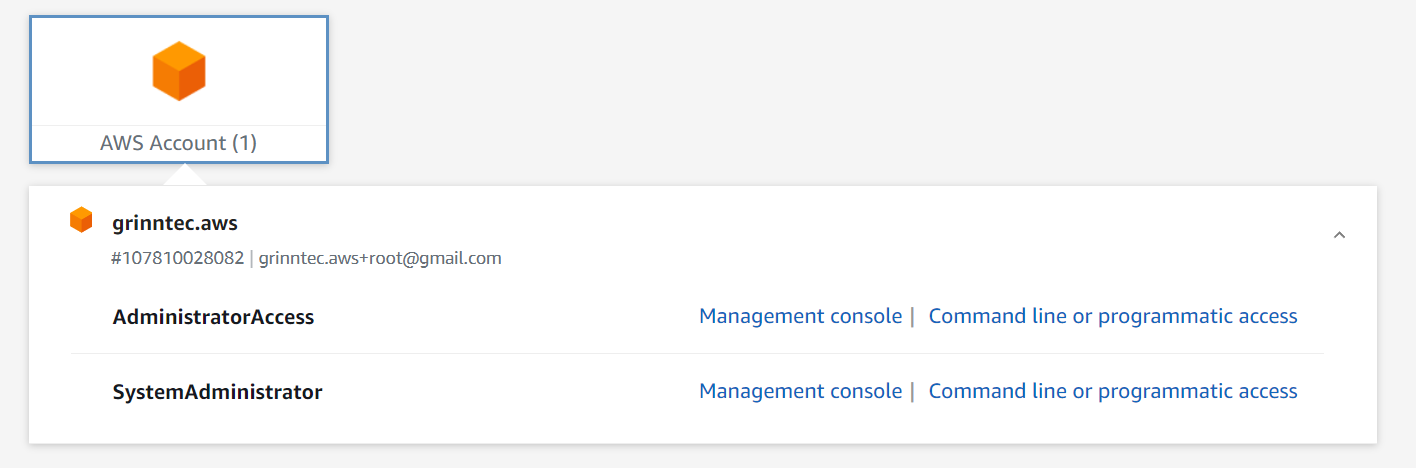The width and height of the screenshot is (1416, 468).
Task: Open Management console for AdministratorAccess
Action: [x=800, y=316]
